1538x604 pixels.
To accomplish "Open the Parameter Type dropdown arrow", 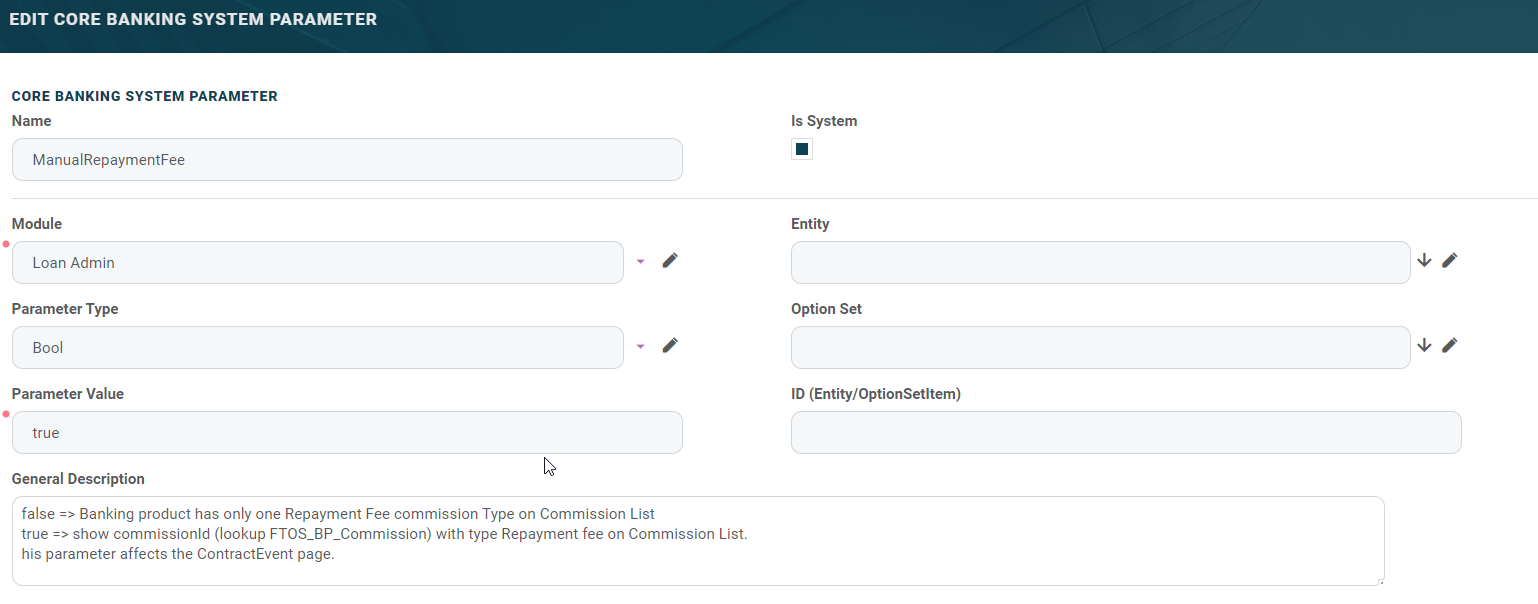I will pos(641,347).
